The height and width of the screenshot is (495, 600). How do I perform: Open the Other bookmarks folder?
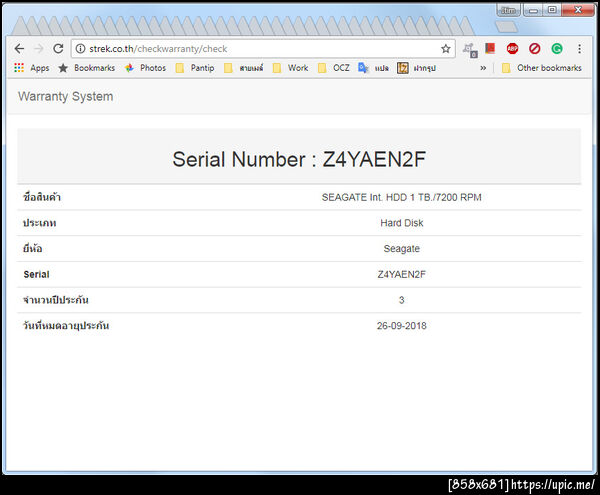(542, 68)
